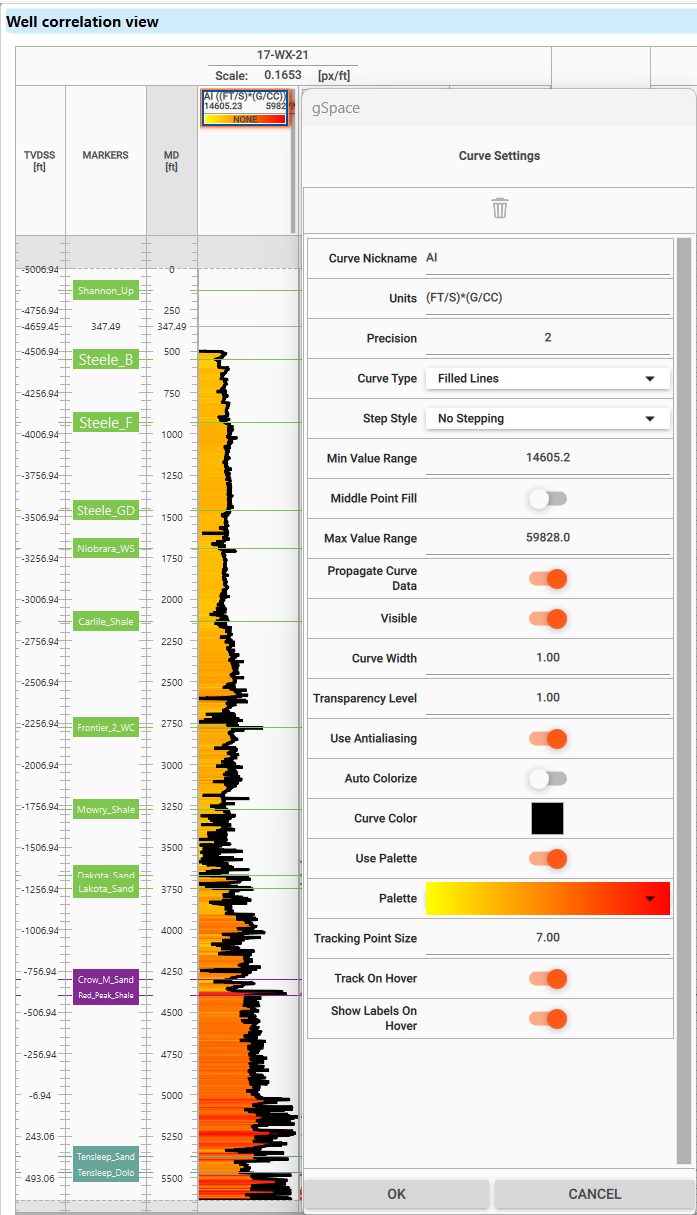Toggle Use Antialiasing switch

point(548,738)
